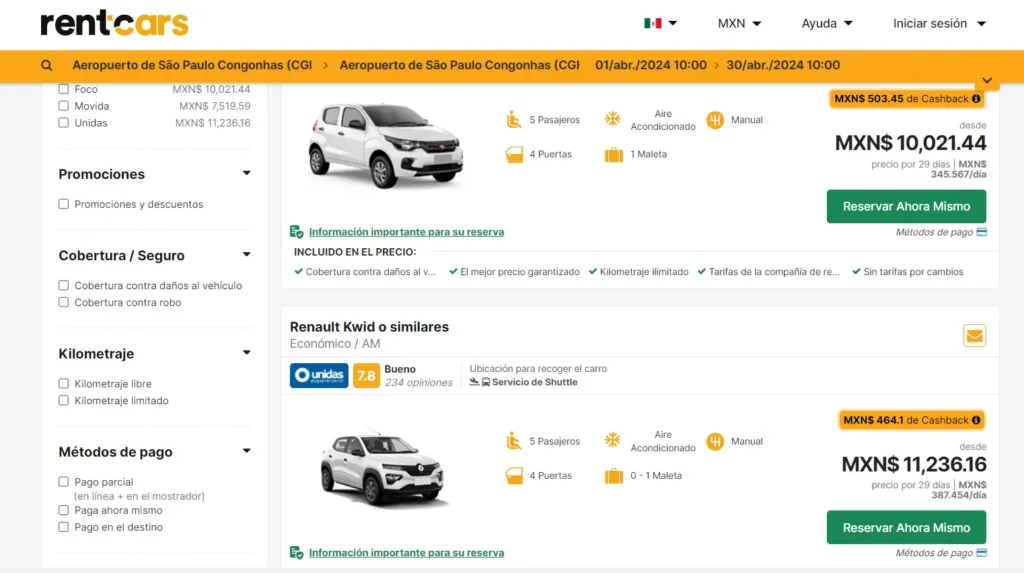
Task: Click air conditioning snowflake icon on Renault Kwid
Action: (x=613, y=440)
